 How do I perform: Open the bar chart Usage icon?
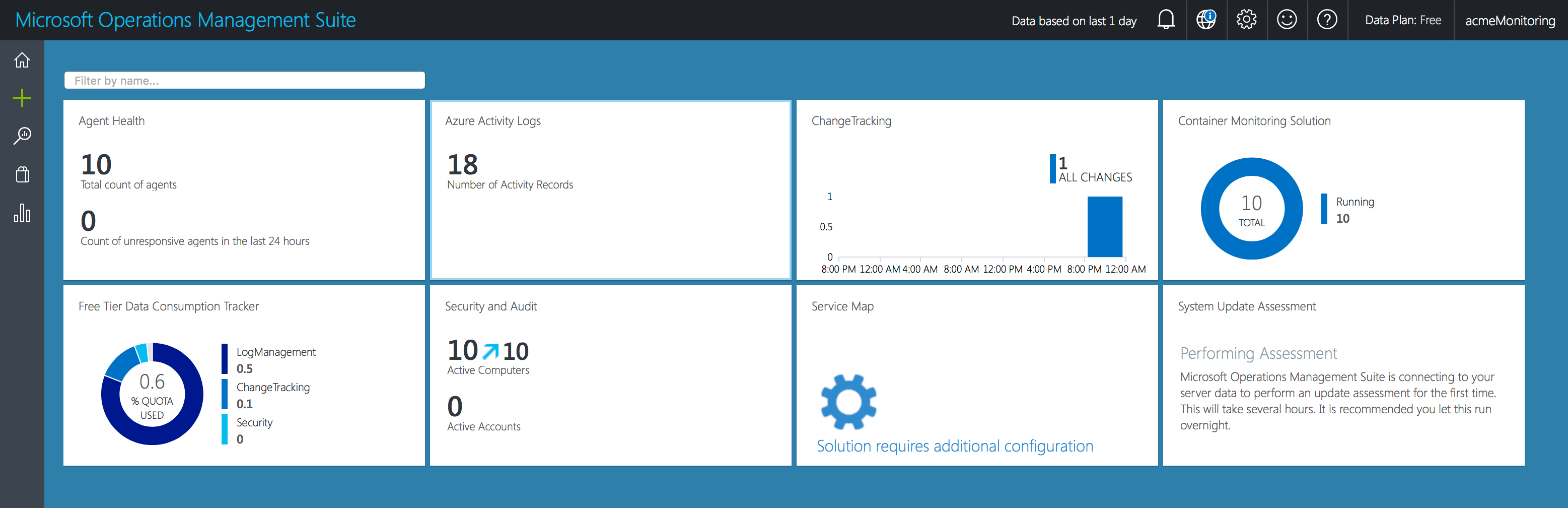click(x=22, y=213)
